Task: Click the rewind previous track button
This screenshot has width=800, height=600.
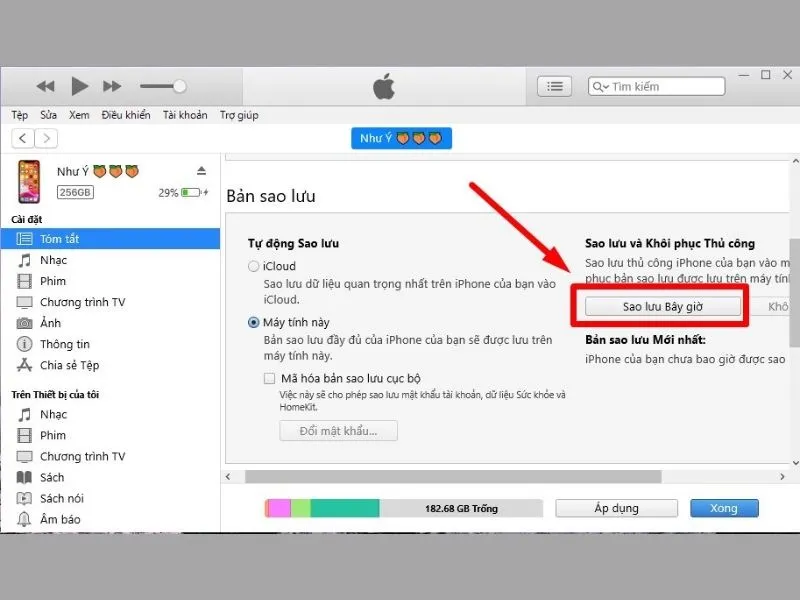Action: [x=45, y=86]
